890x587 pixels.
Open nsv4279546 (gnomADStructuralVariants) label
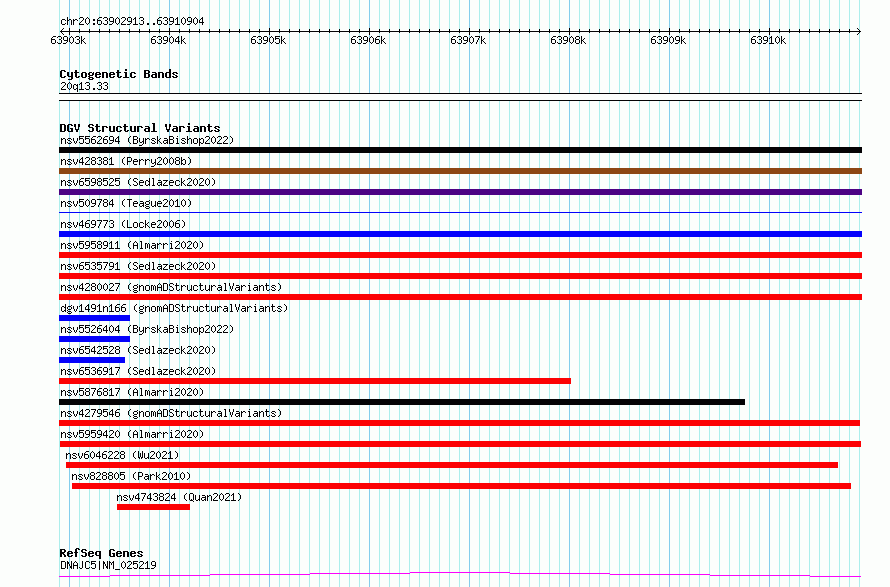point(171,413)
